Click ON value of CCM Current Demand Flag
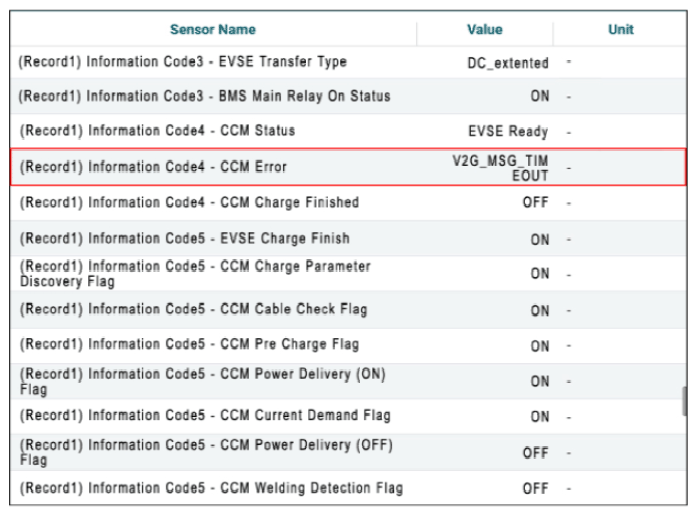The width and height of the screenshot is (697, 516). pos(540,417)
